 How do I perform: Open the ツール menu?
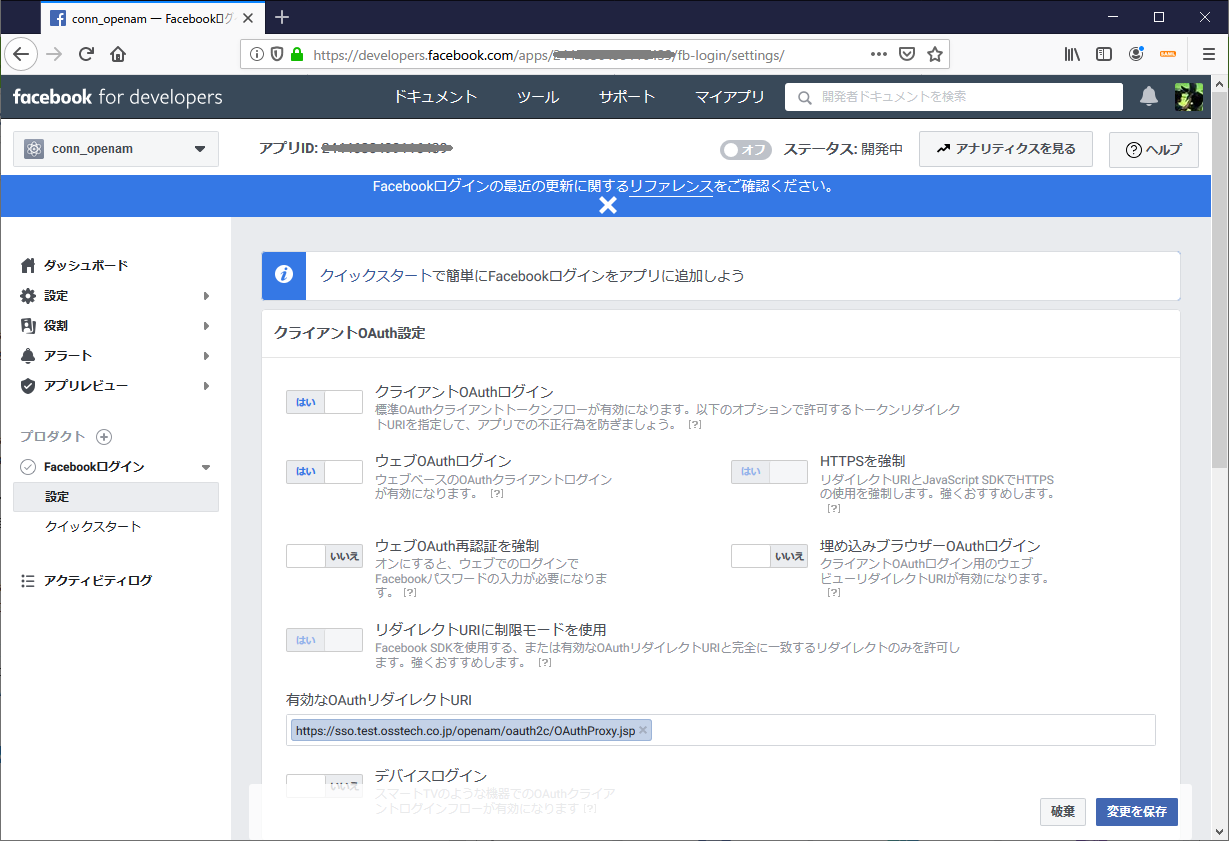[537, 97]
